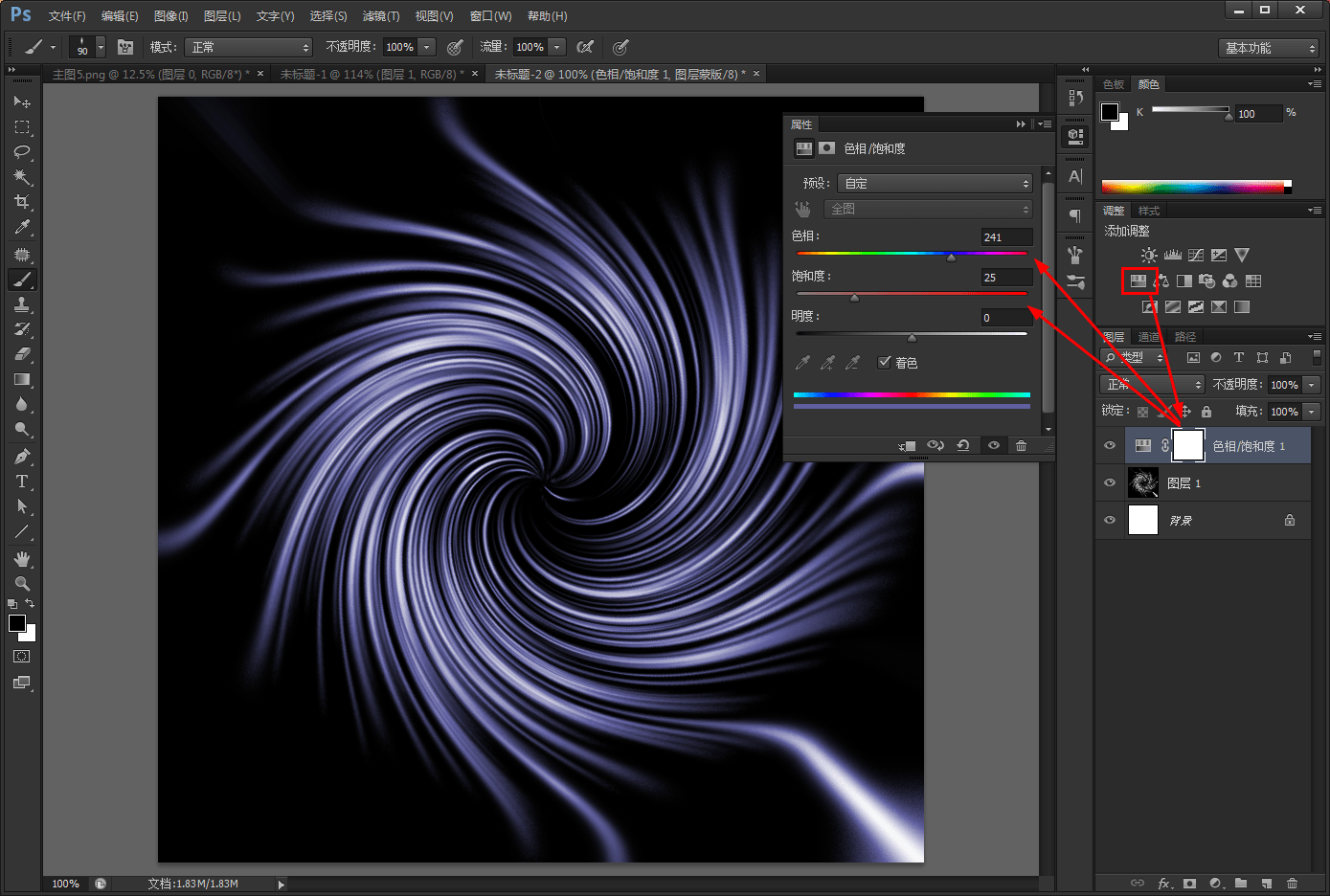
Task: Add a Black & White adjustment
Action: tap(1184, 280)
